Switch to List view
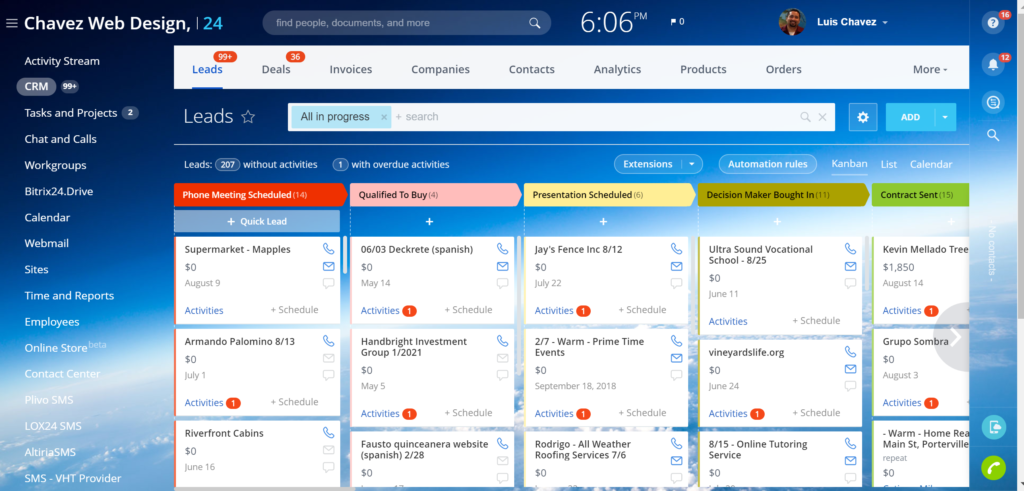The height and width of the screenshot is (491, 1024). pos(888,165)
